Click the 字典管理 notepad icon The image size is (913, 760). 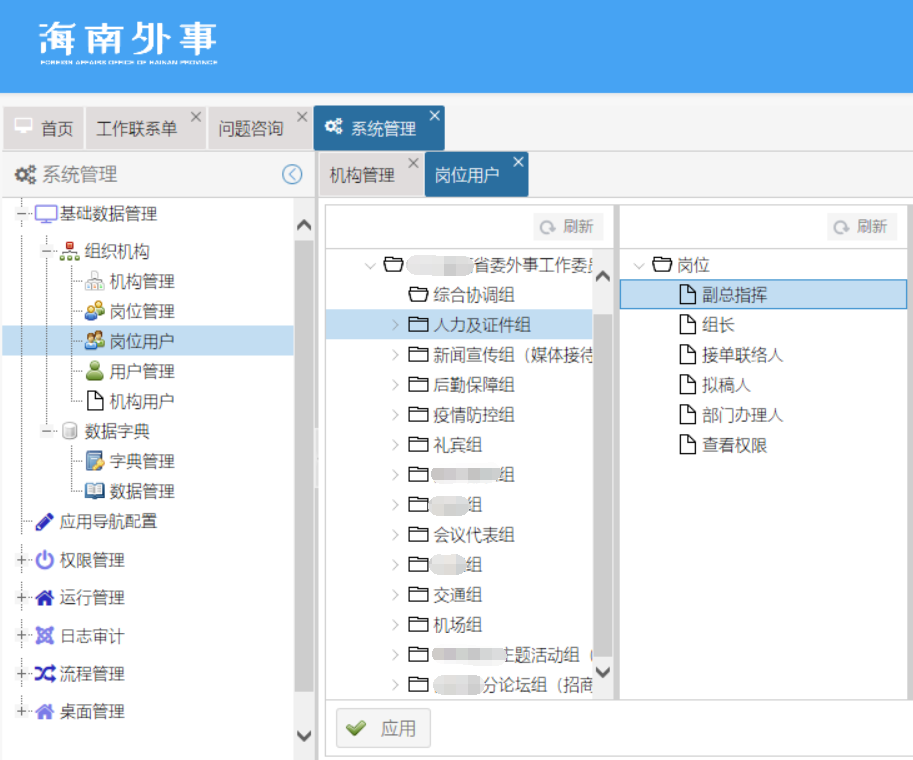tap(94, 461)
